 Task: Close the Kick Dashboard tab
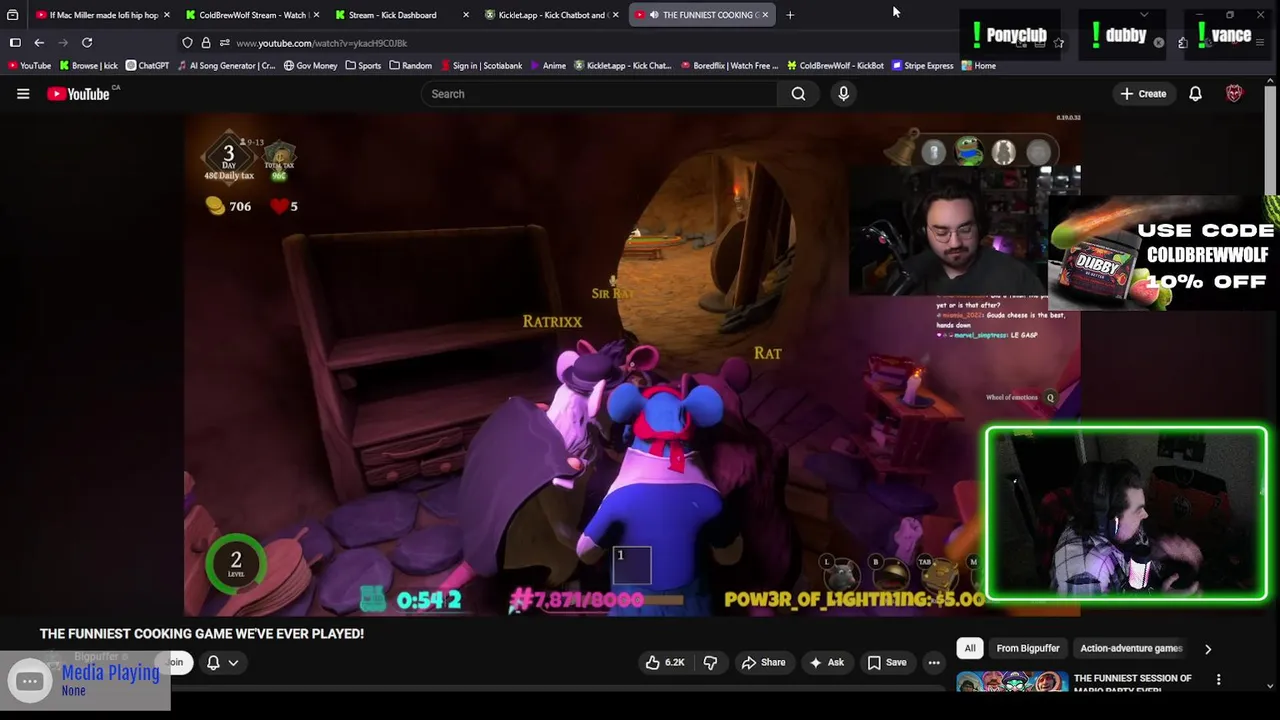pos(466,15)
